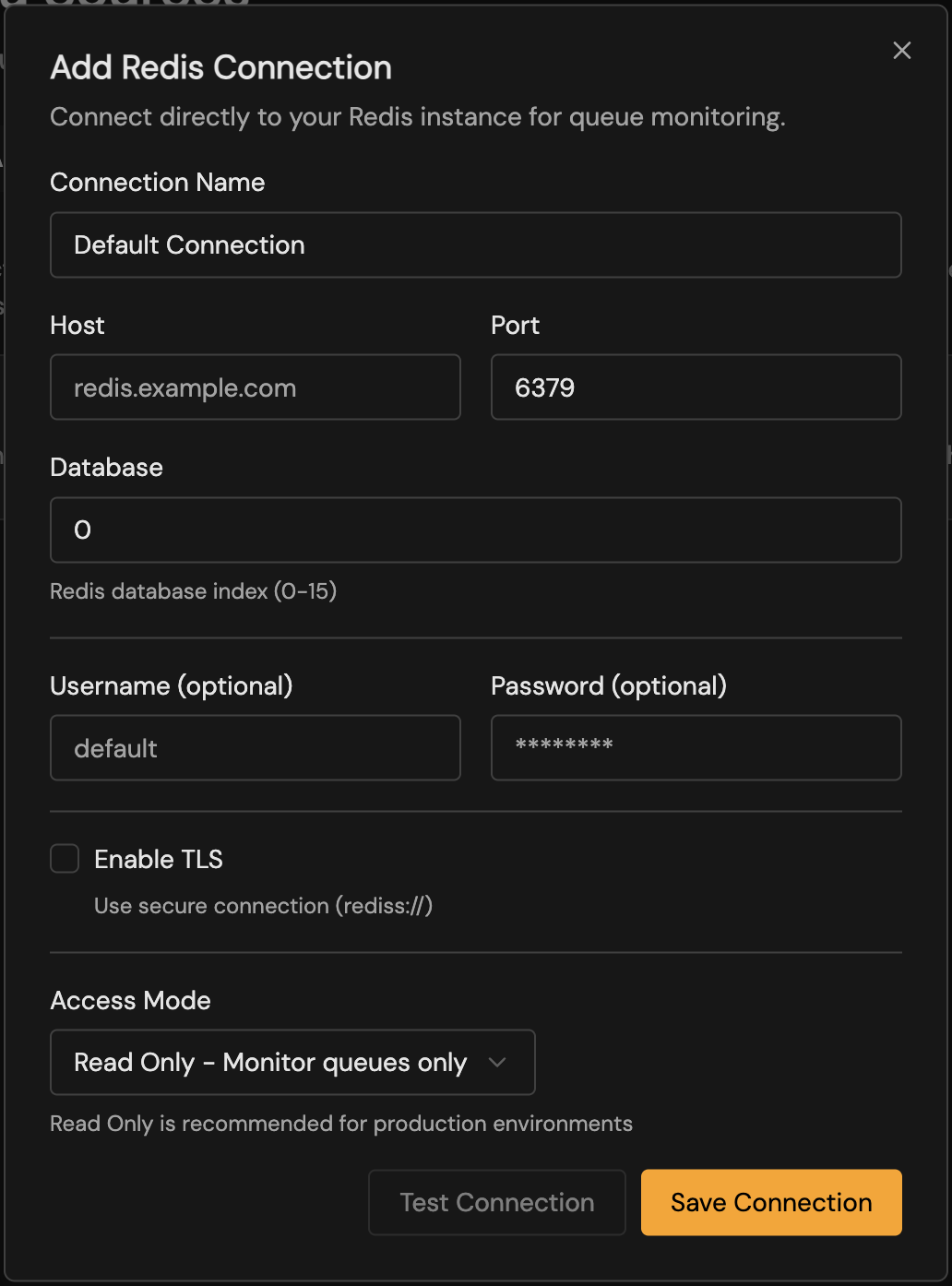Click the Redis database index field
This screenshot has height=1286, width=952.
[x=475, y=530]
